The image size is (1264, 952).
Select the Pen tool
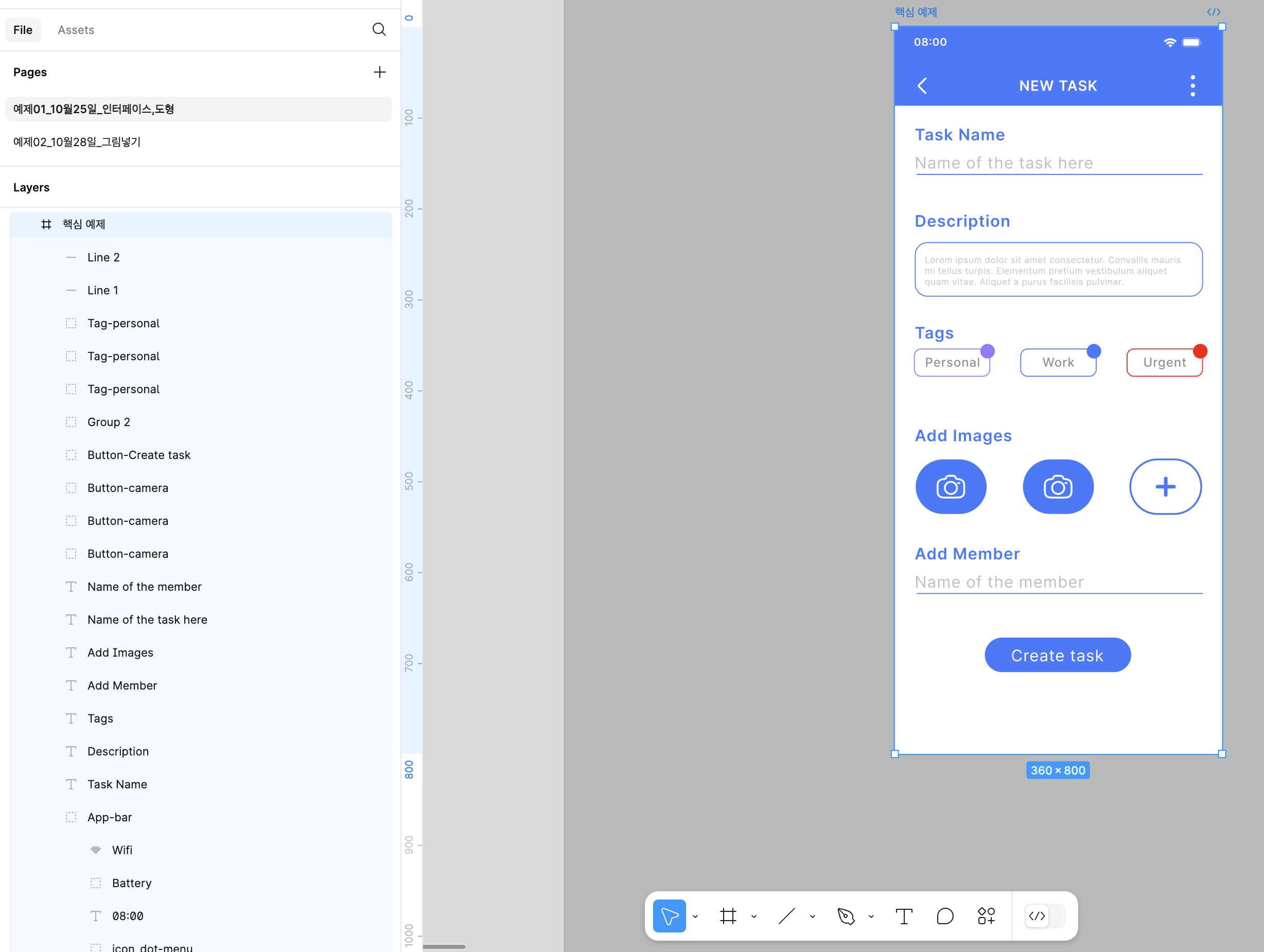[x=845, y=916]
